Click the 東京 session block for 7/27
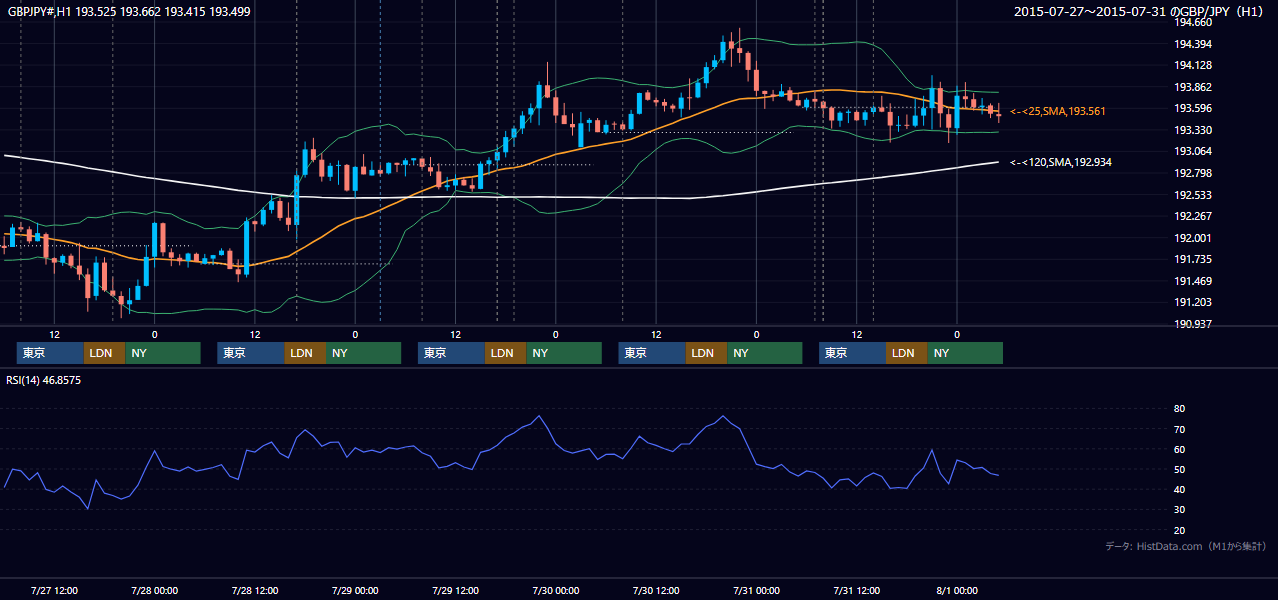Viewport: 1278px width, 600px height. 51,353
